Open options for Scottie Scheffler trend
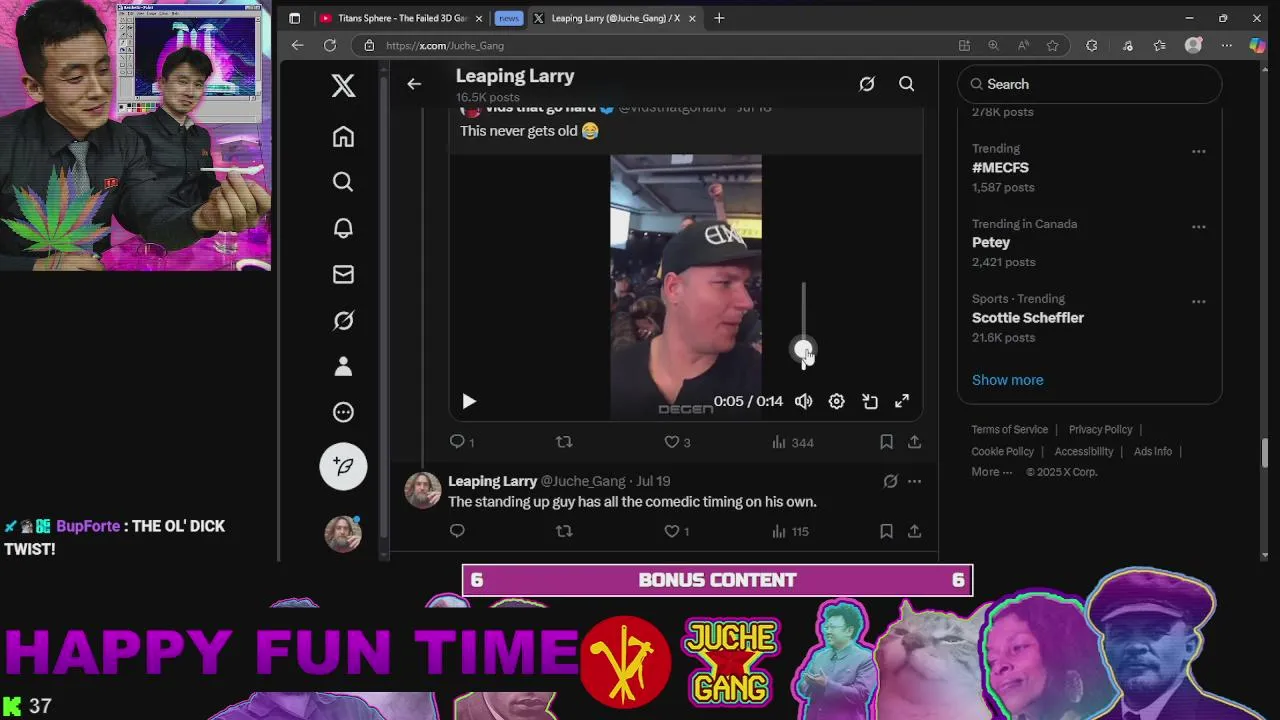Screen dimensions: 1280x720 1198,301
